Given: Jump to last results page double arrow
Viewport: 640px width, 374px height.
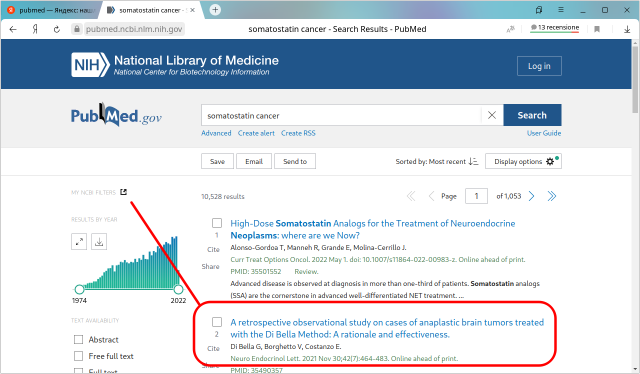Looking at the screenshot, I should coord(552,196).
